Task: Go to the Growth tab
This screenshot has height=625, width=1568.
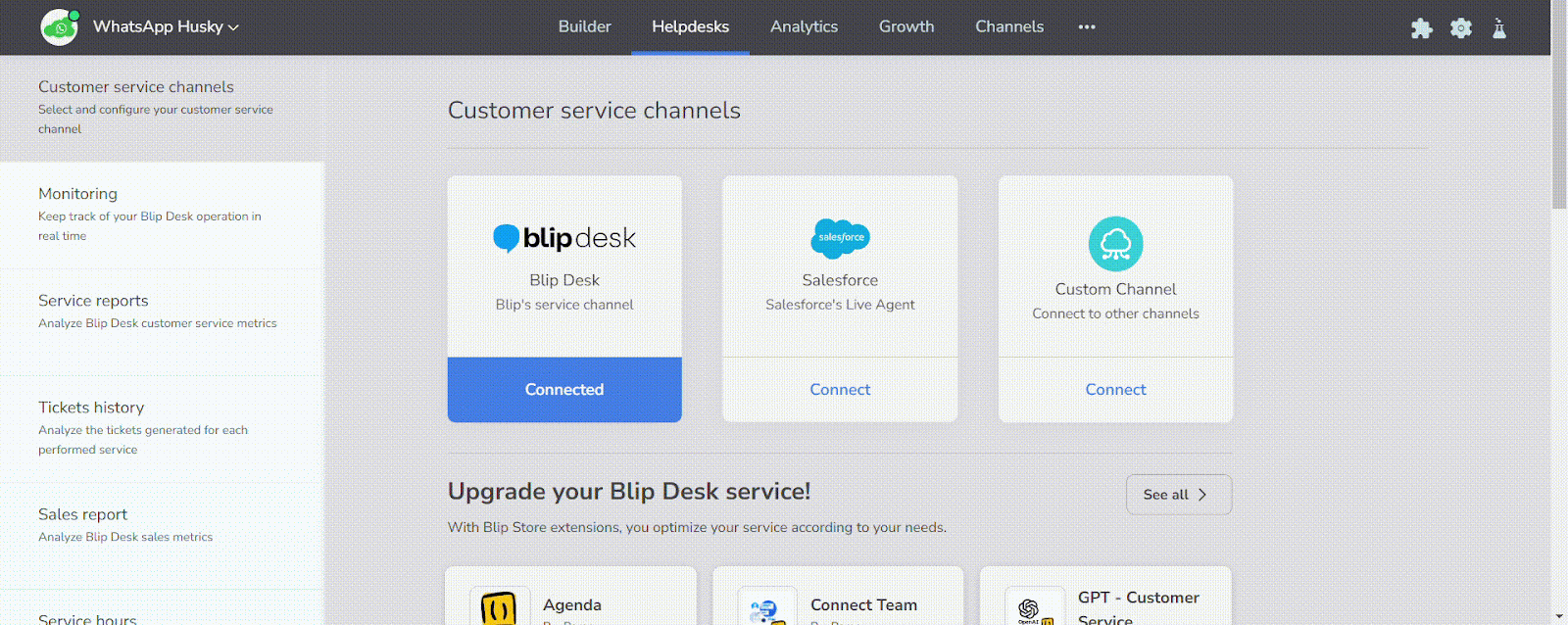Action: tap(906, 26)
